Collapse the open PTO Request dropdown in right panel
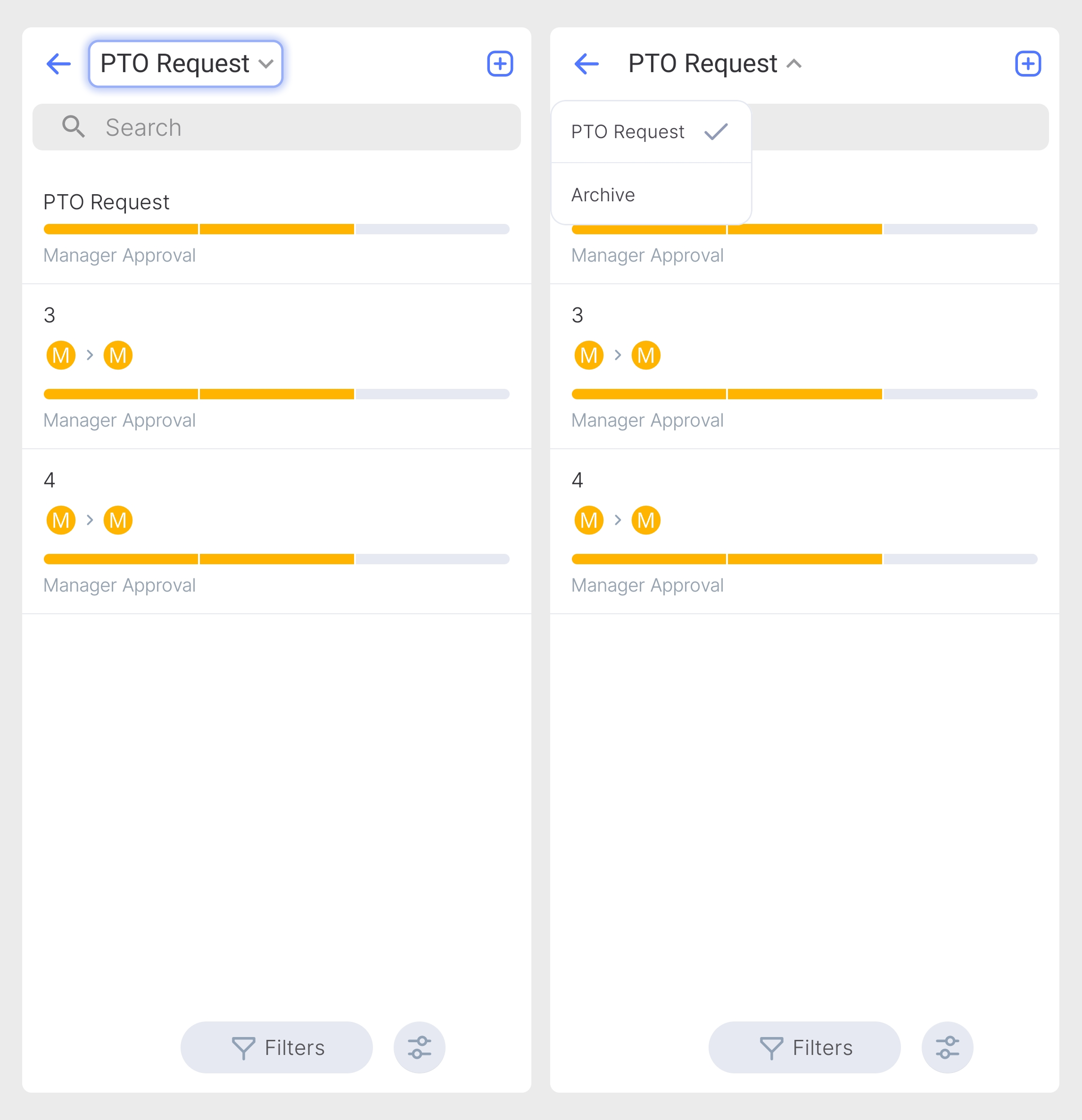1082x1120 pixels. pos(714,64)
